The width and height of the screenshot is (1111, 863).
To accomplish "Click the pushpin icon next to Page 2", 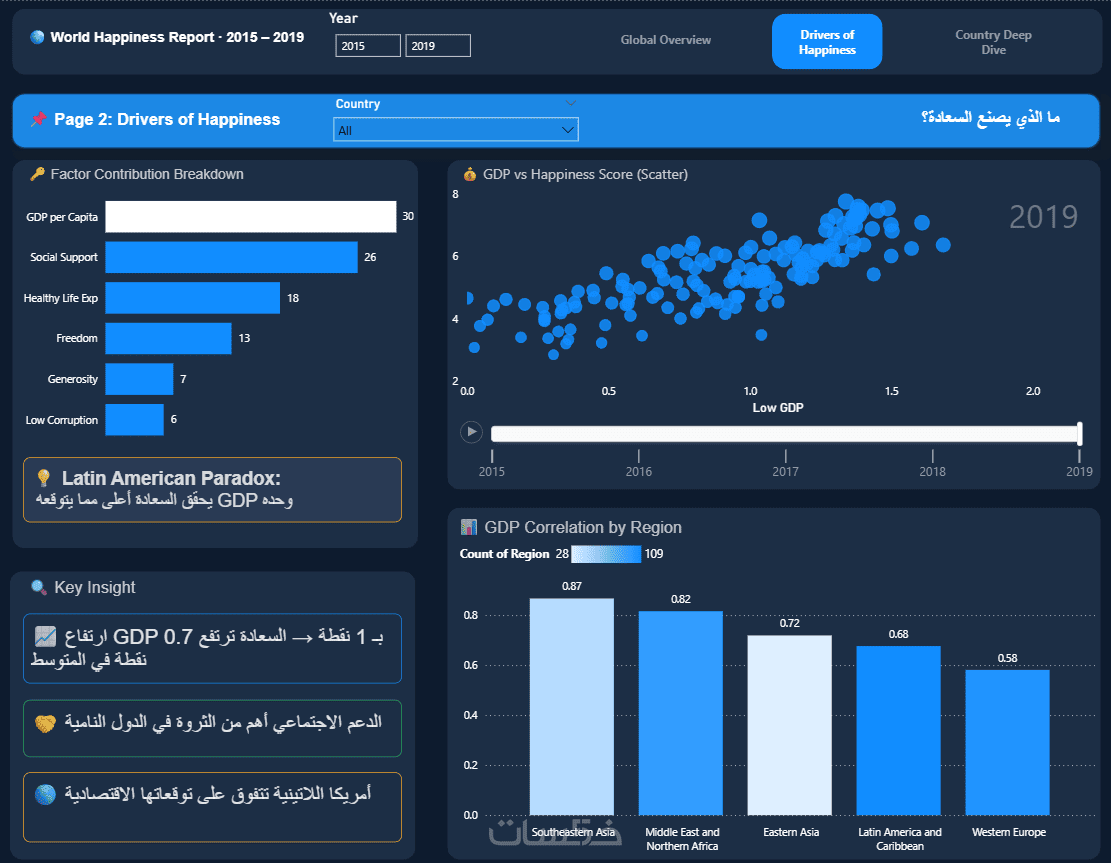I will point(39,119).
